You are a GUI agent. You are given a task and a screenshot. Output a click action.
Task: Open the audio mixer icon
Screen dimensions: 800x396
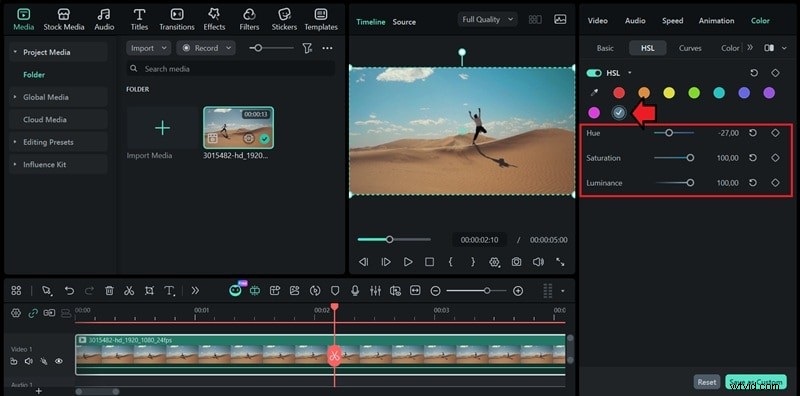click(x=375, y=290)
